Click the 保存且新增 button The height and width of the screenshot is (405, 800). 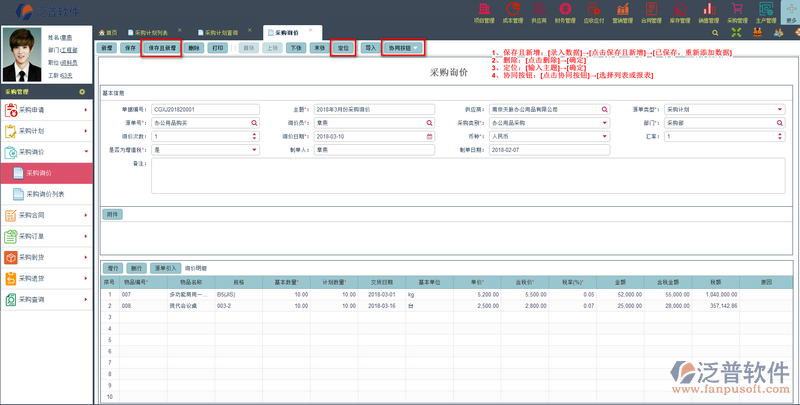159,48
